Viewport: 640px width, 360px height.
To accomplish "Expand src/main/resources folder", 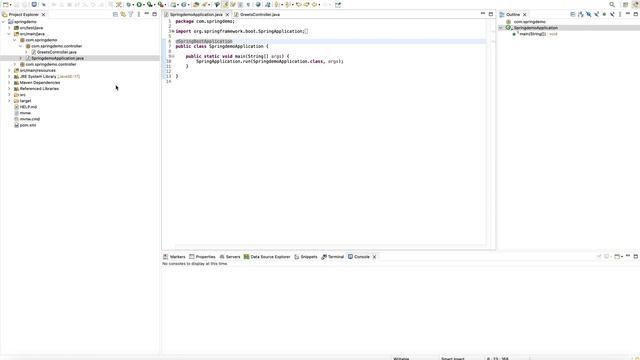I will coord(9,70).
